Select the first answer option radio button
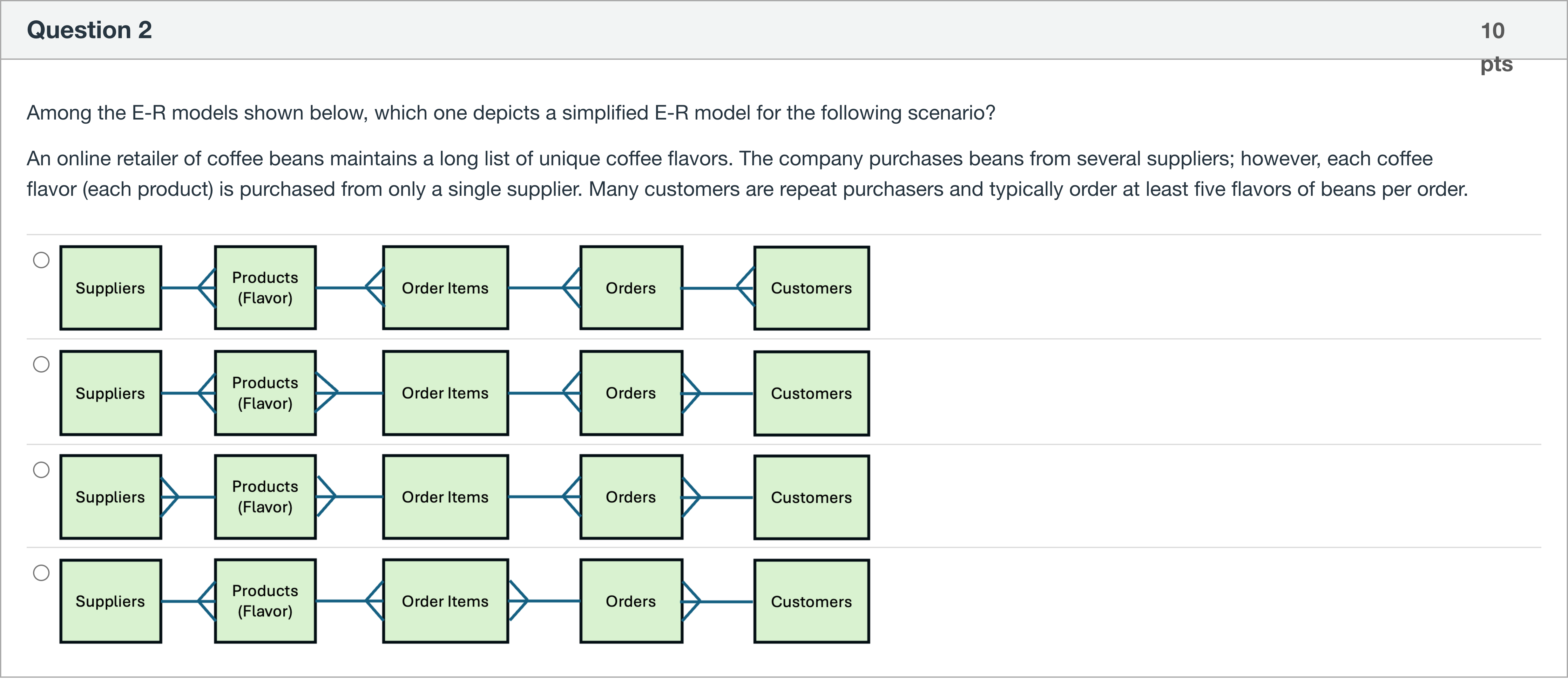The height and width of the screenshot is (679, 1568). coord(41,261)
